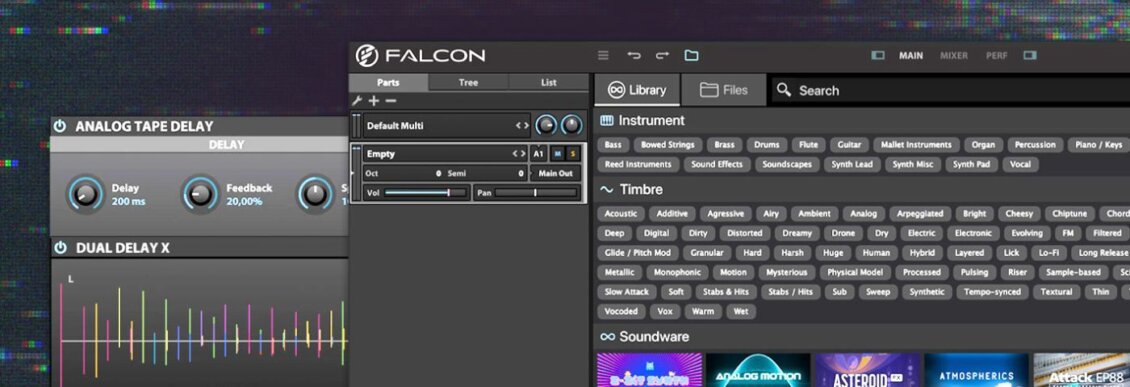Screen dimensions: 1130x387
Task: Filter by the Mallet Instruments tag
Action: tap(916, 145)
